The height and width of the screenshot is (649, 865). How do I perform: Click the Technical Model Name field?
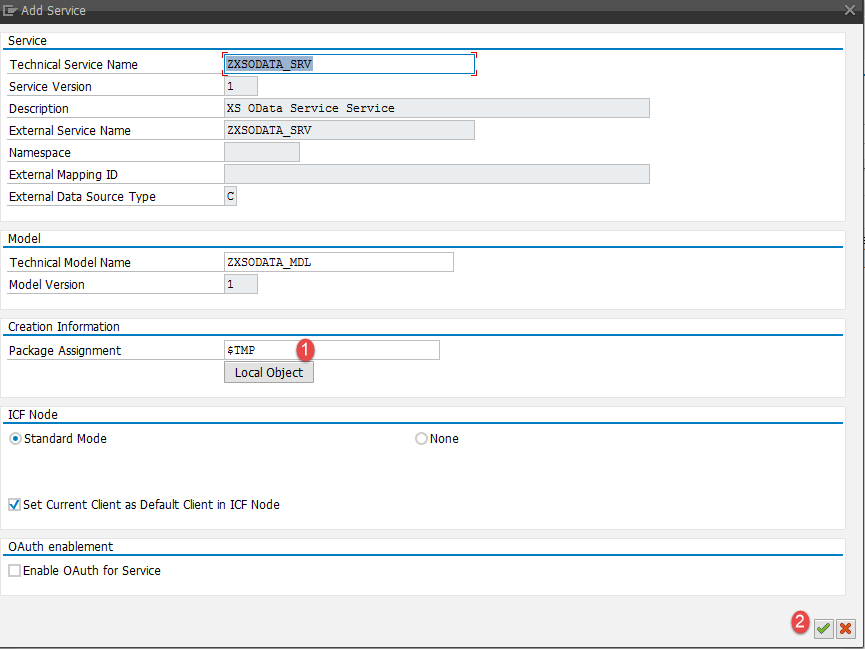pyautogui.click(x=338, y=262)
